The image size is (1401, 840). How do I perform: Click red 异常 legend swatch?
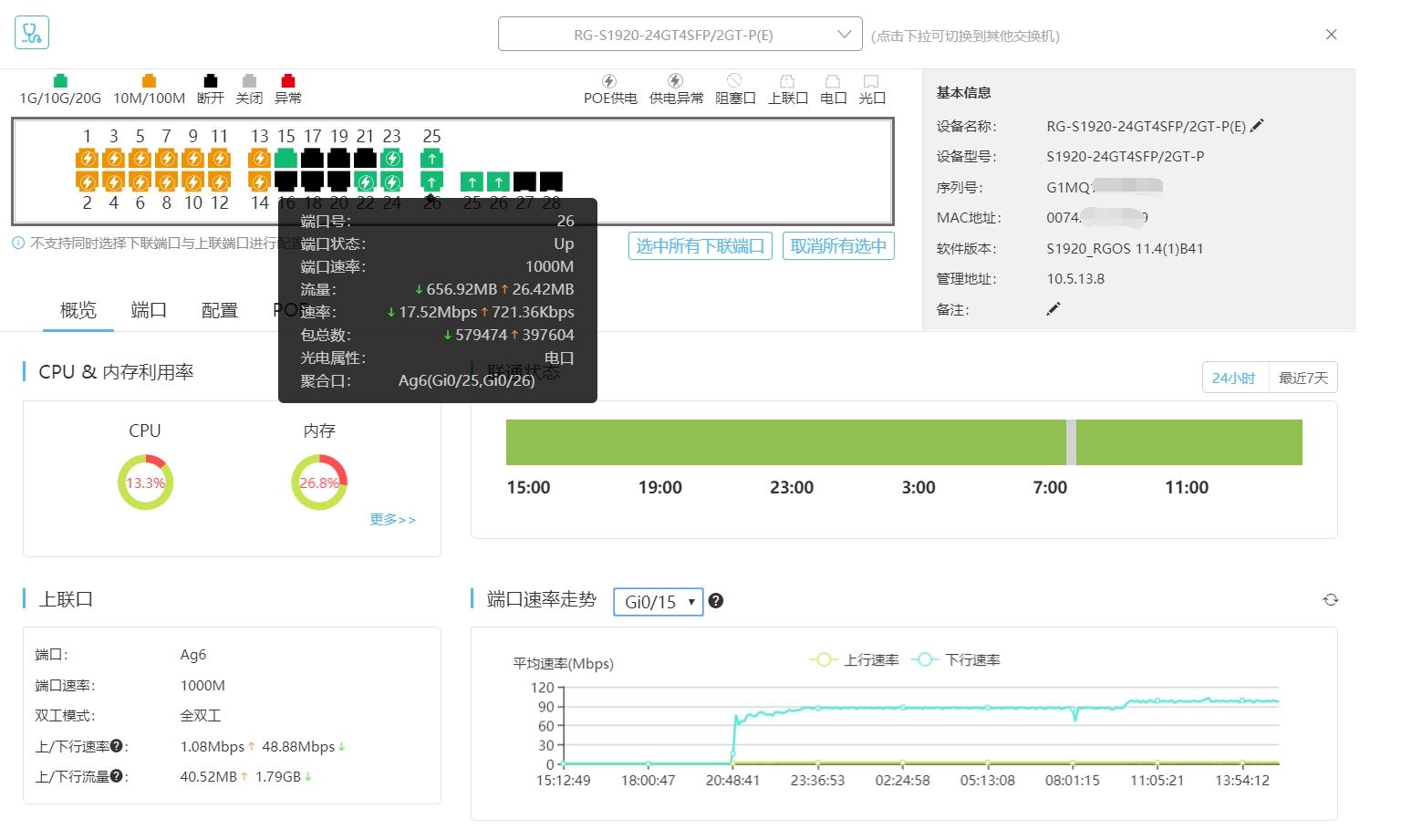pyautogui.click(x=288, y=80)
